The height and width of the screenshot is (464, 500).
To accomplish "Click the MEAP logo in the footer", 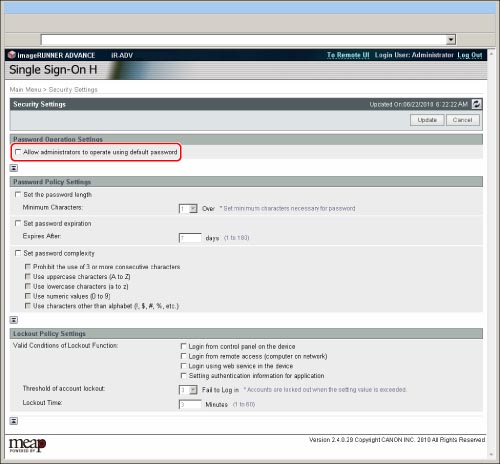I will pos(27,445).
